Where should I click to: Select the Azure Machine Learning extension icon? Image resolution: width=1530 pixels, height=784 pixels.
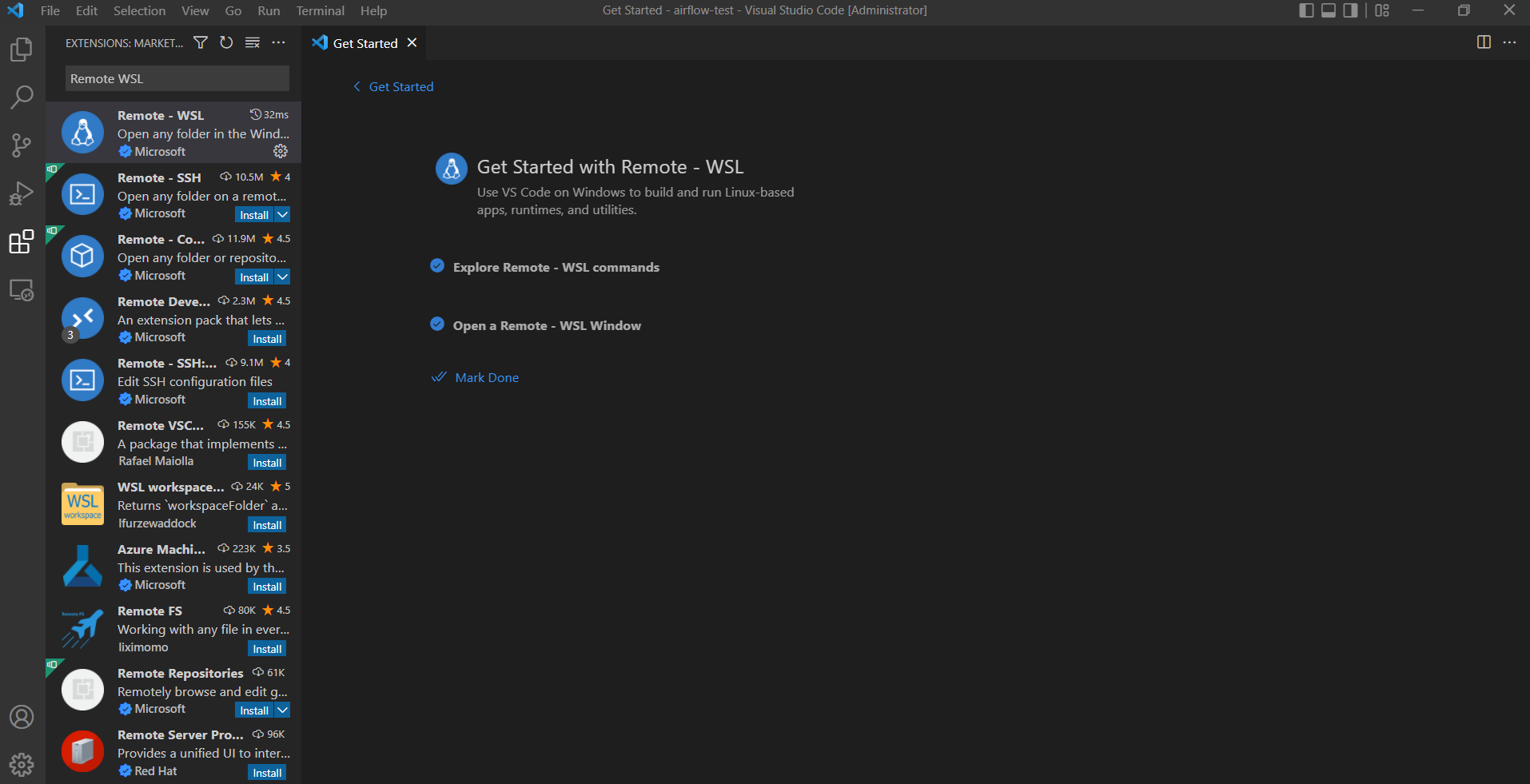[x=82, y=566]
